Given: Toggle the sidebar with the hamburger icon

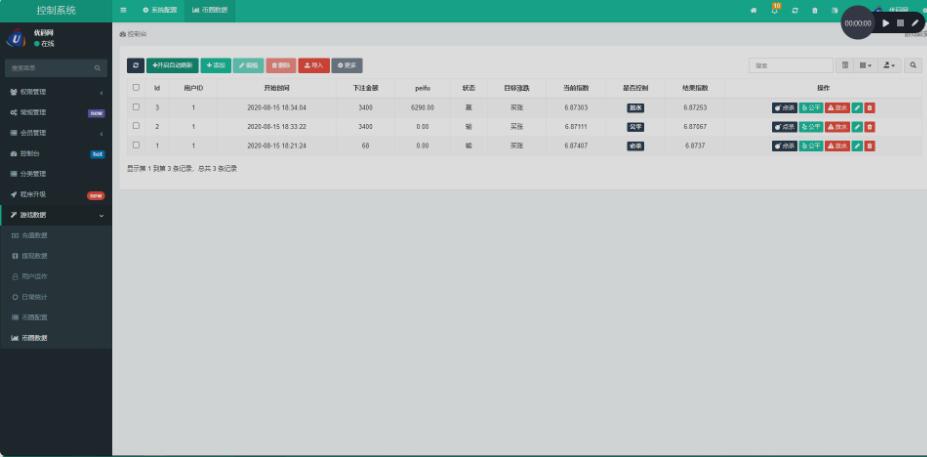Looking at the screenshot, I should pyautogui.click(x=124, y=10).
